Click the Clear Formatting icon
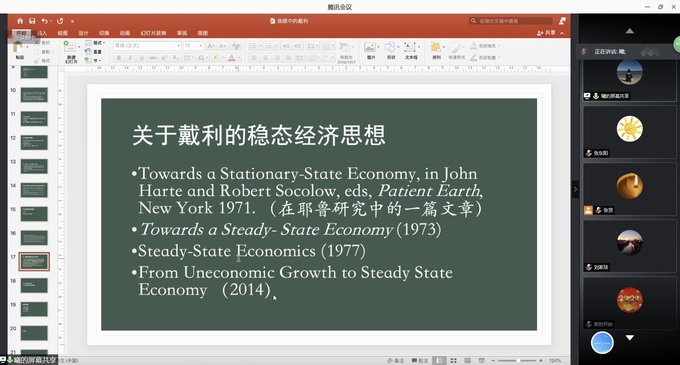This screenshot has width=680, height=365. click(x=236, y=46)
